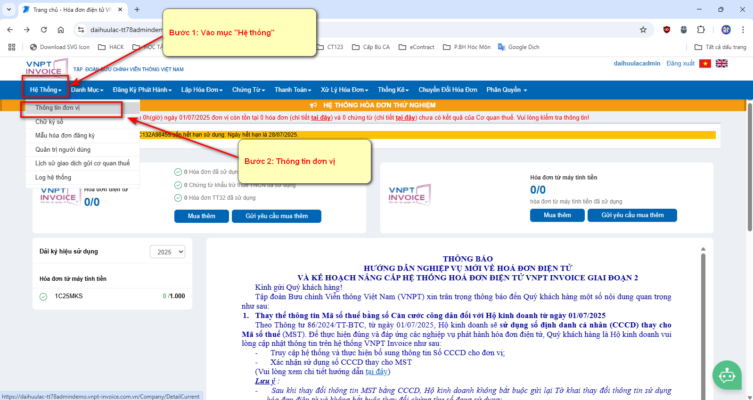
Task: Open the HACK bookmark folder
Action: click(111, 47)
